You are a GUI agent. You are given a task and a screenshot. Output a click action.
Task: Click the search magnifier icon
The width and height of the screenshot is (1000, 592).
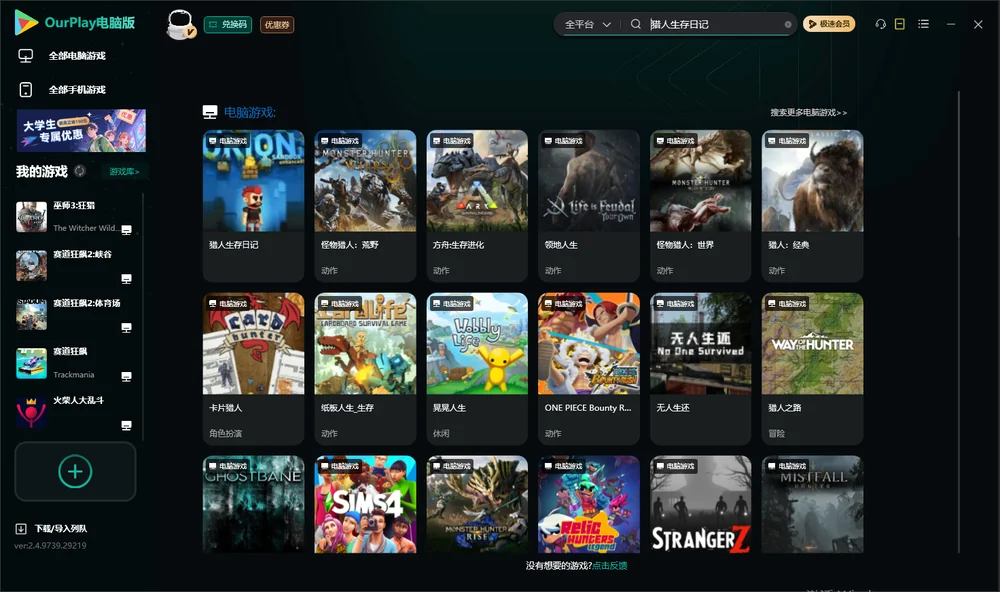[x=635, y=24]
